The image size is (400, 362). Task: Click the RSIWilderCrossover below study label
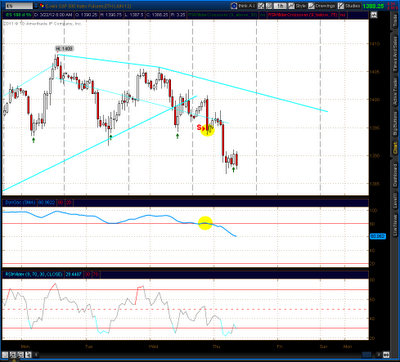pyautogui.click(x=303, y=15)
